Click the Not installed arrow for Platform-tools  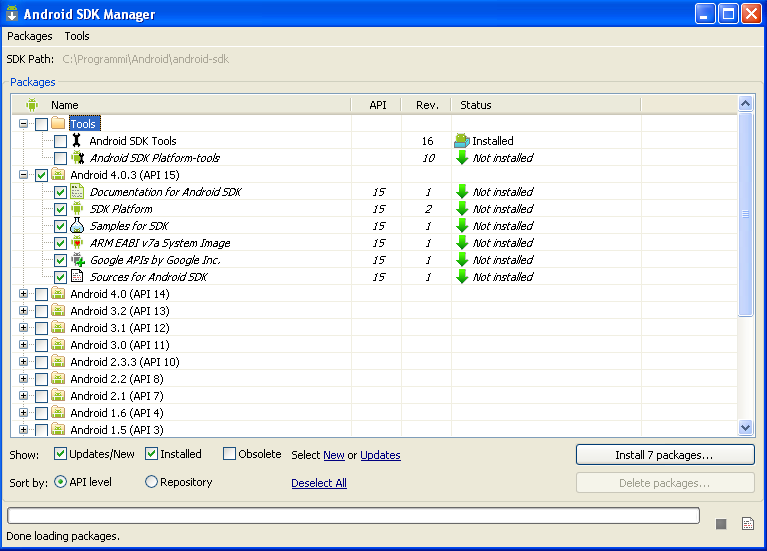[462, 158]
